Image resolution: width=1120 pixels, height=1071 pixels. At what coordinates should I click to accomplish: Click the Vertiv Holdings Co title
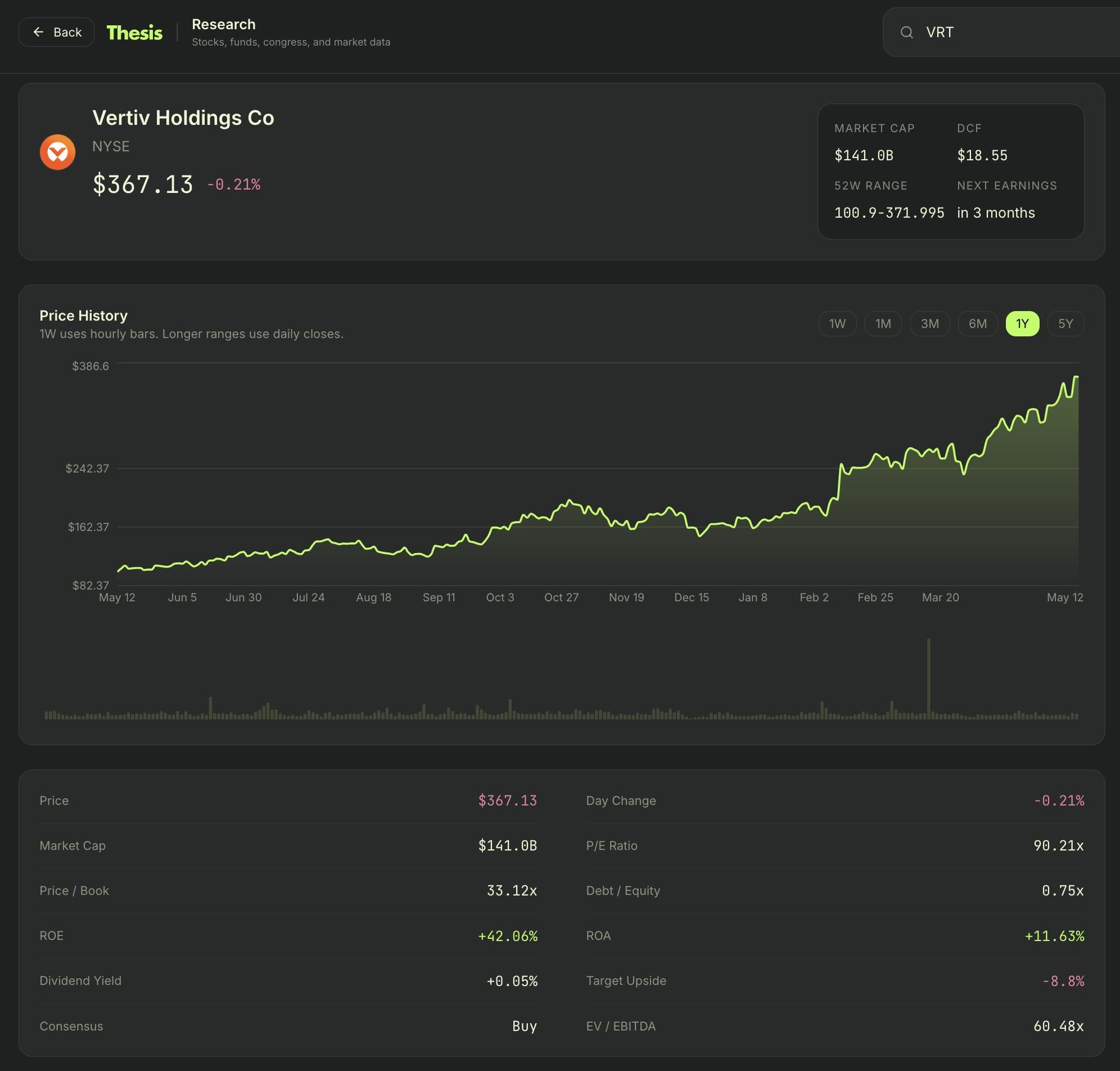click(x=183, y=118)
